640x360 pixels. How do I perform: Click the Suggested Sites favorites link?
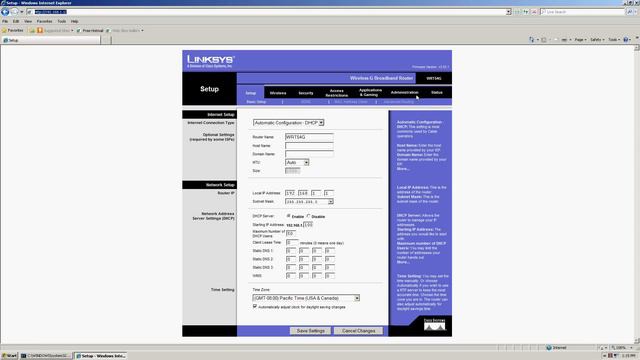coord(56,30)
